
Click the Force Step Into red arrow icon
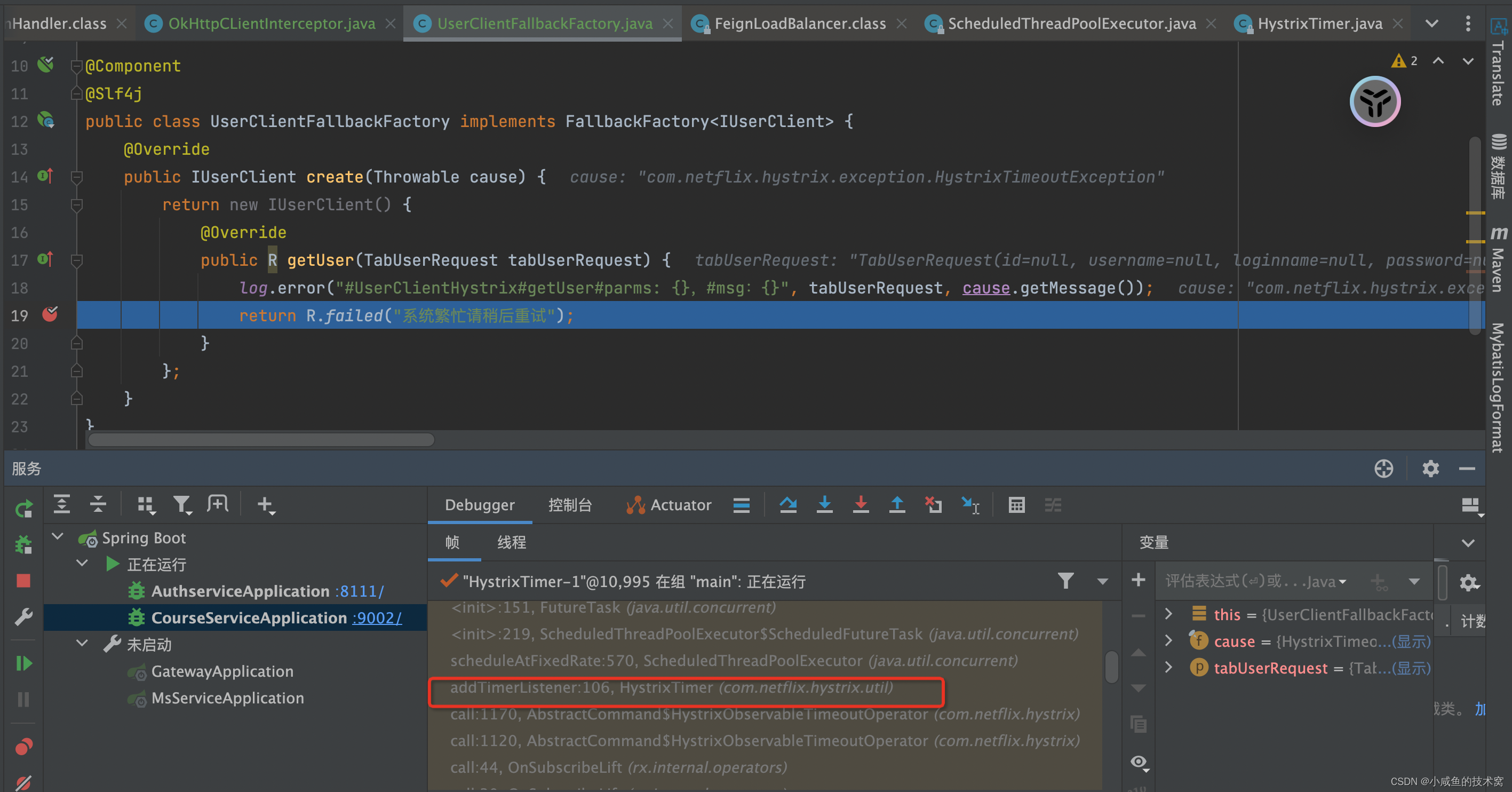pyautogui.click(x=861, y=505)
